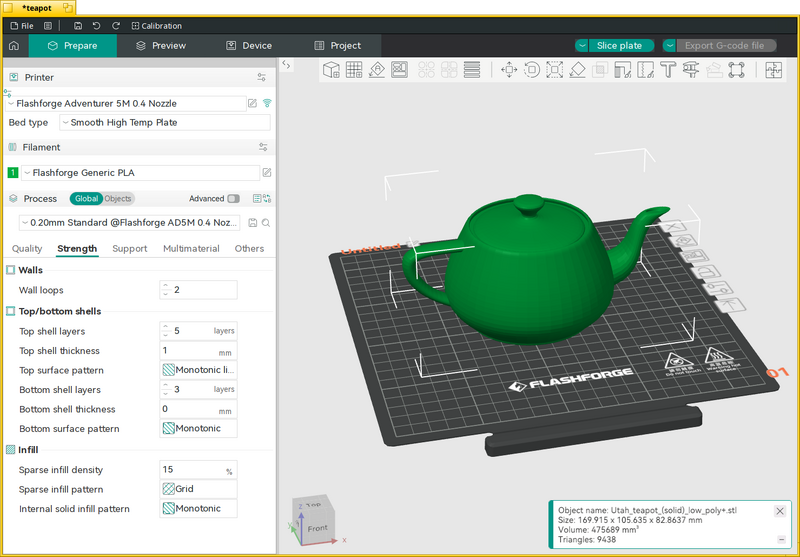
Task: Open the Multimaterial settings tab
Action: coord(191,248)
